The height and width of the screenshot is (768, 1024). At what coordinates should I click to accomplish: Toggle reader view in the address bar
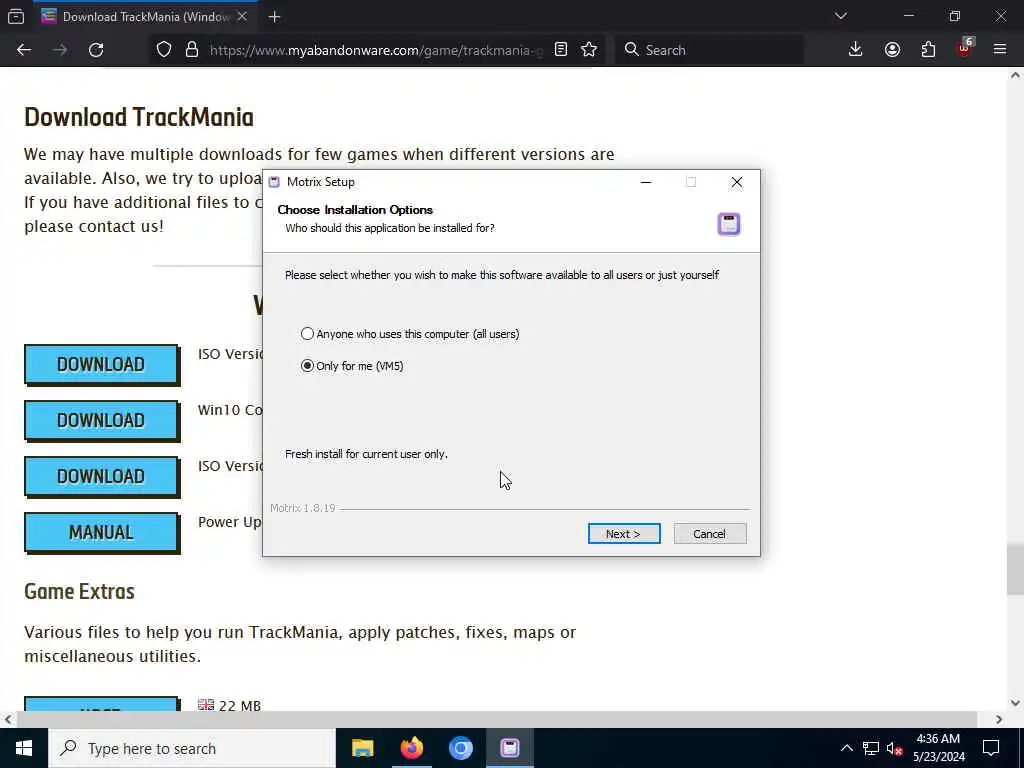tap(560, 50)
